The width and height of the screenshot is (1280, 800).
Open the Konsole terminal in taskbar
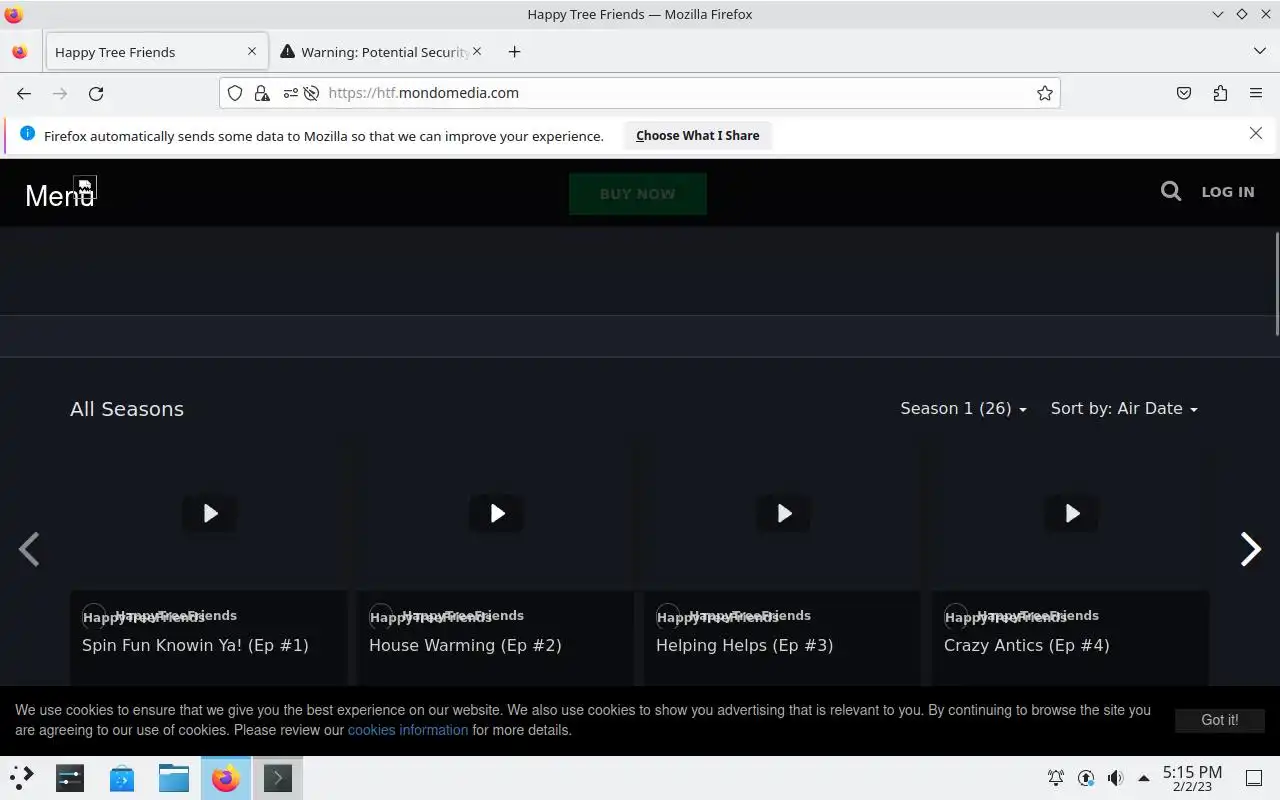pos(278,777)
